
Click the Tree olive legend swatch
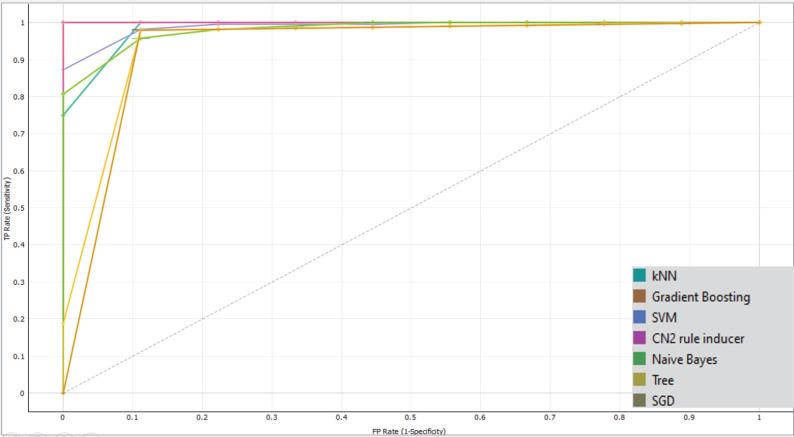click(638, 380)
